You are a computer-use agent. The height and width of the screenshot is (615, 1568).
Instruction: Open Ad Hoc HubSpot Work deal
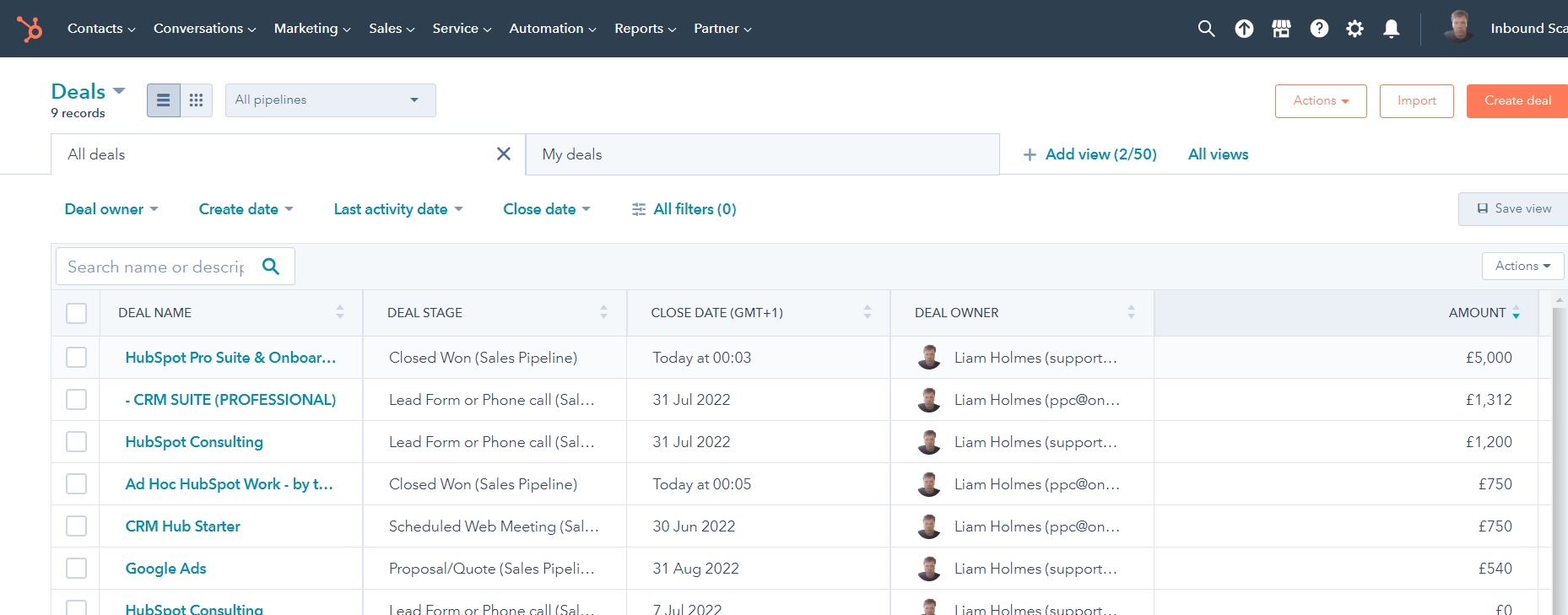click(x=229, y=484)
